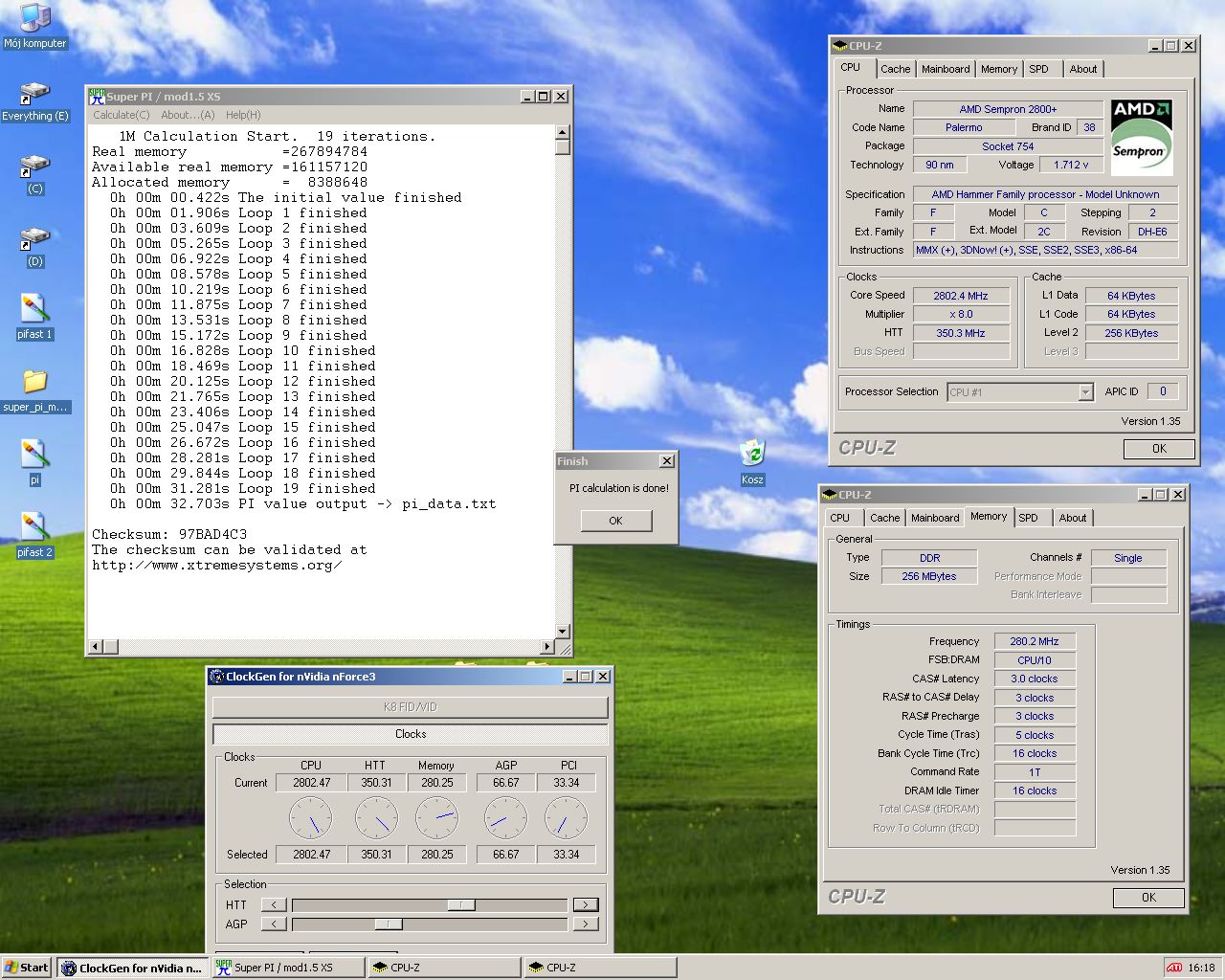Image resolution: width=1225 pixels, height=980 pixels.
Task: Switch to Cache tab in bottom CPU-Z
Action: pos(884,518)
